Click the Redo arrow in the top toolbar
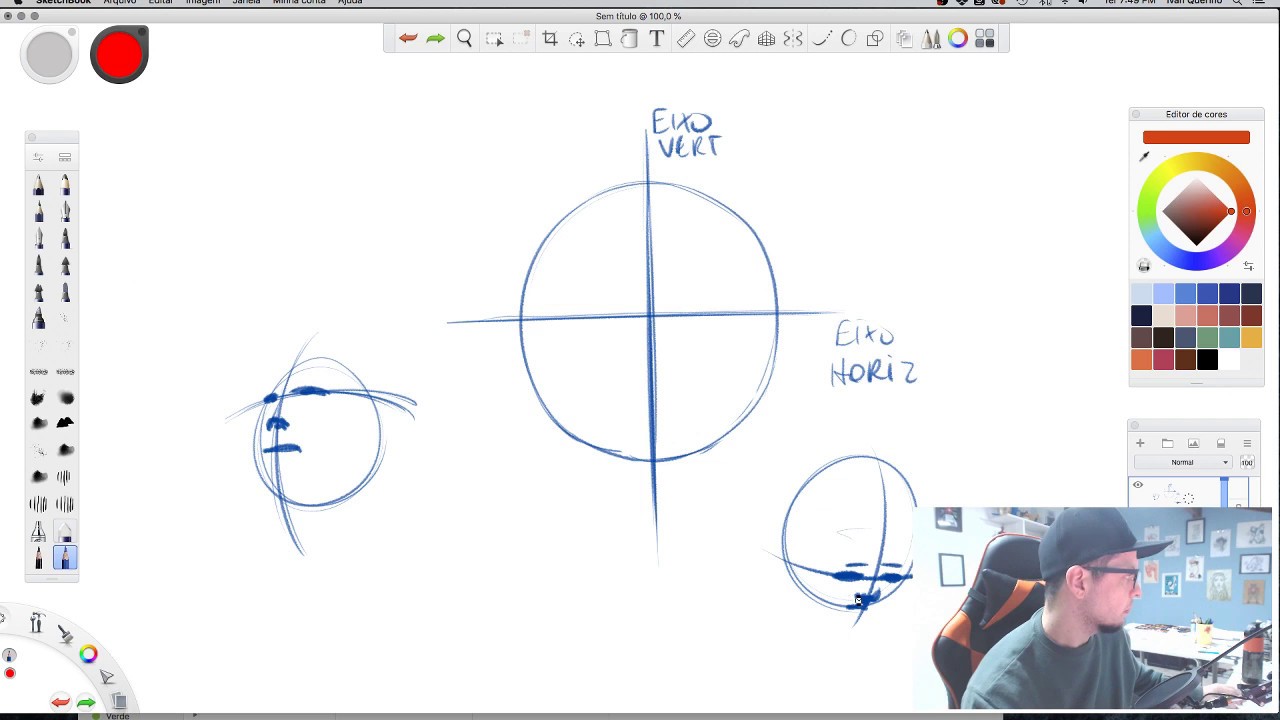Viewport: 1280px width, 720px height. coord(435,39)
